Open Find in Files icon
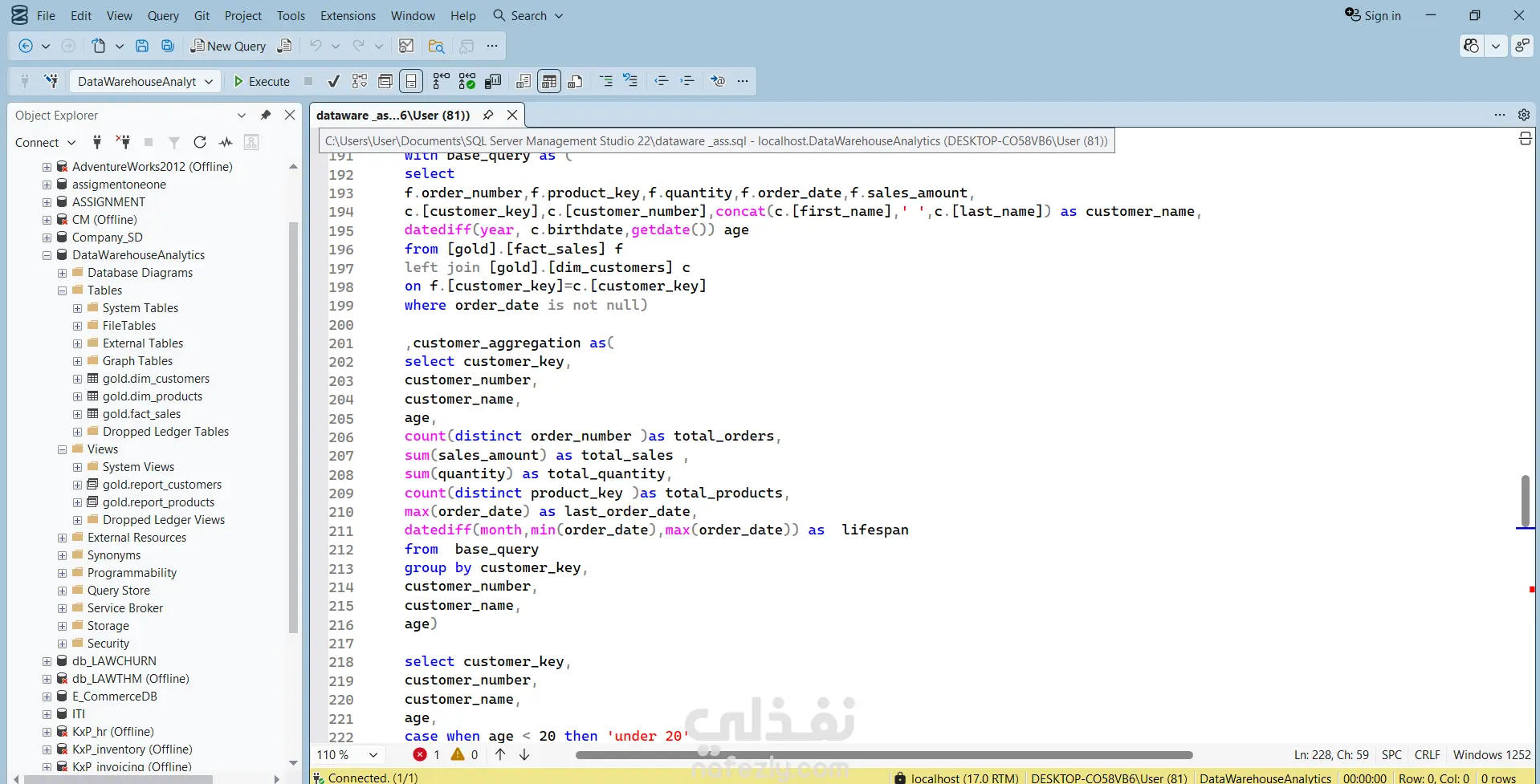1540x784 pixels. [436, 46]
